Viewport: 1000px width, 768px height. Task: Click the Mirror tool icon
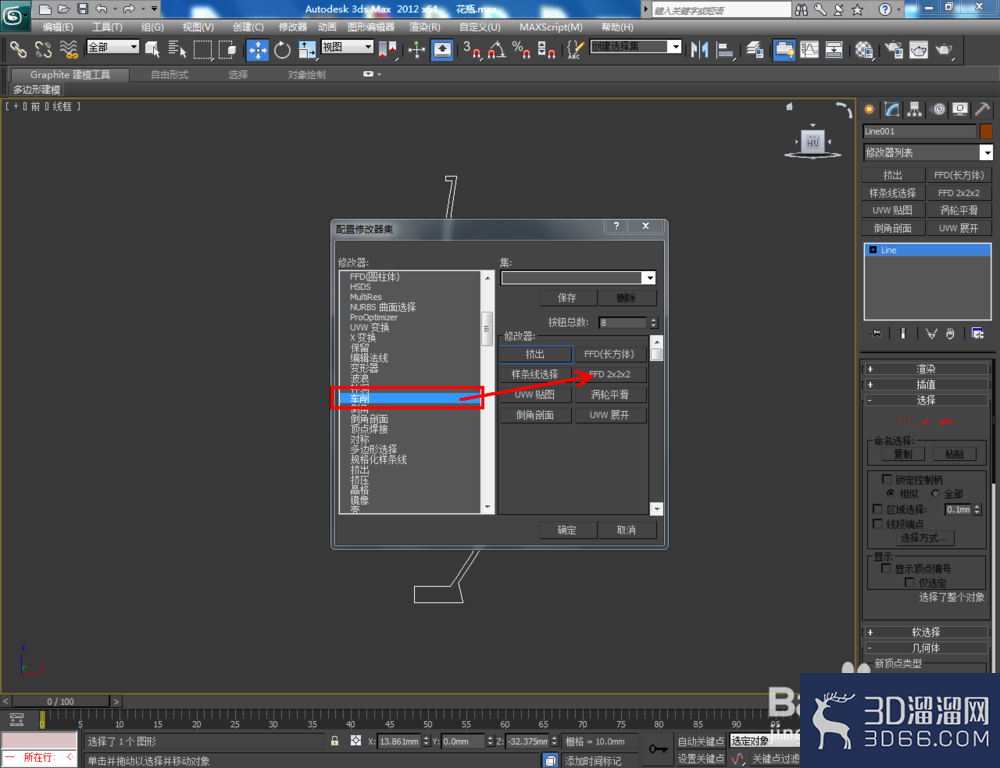pos(700,49)
